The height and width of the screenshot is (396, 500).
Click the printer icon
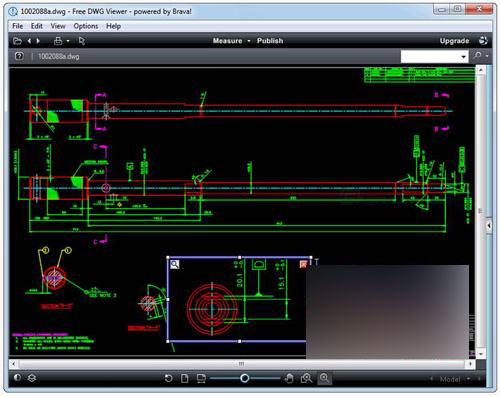tap(58, 41)
